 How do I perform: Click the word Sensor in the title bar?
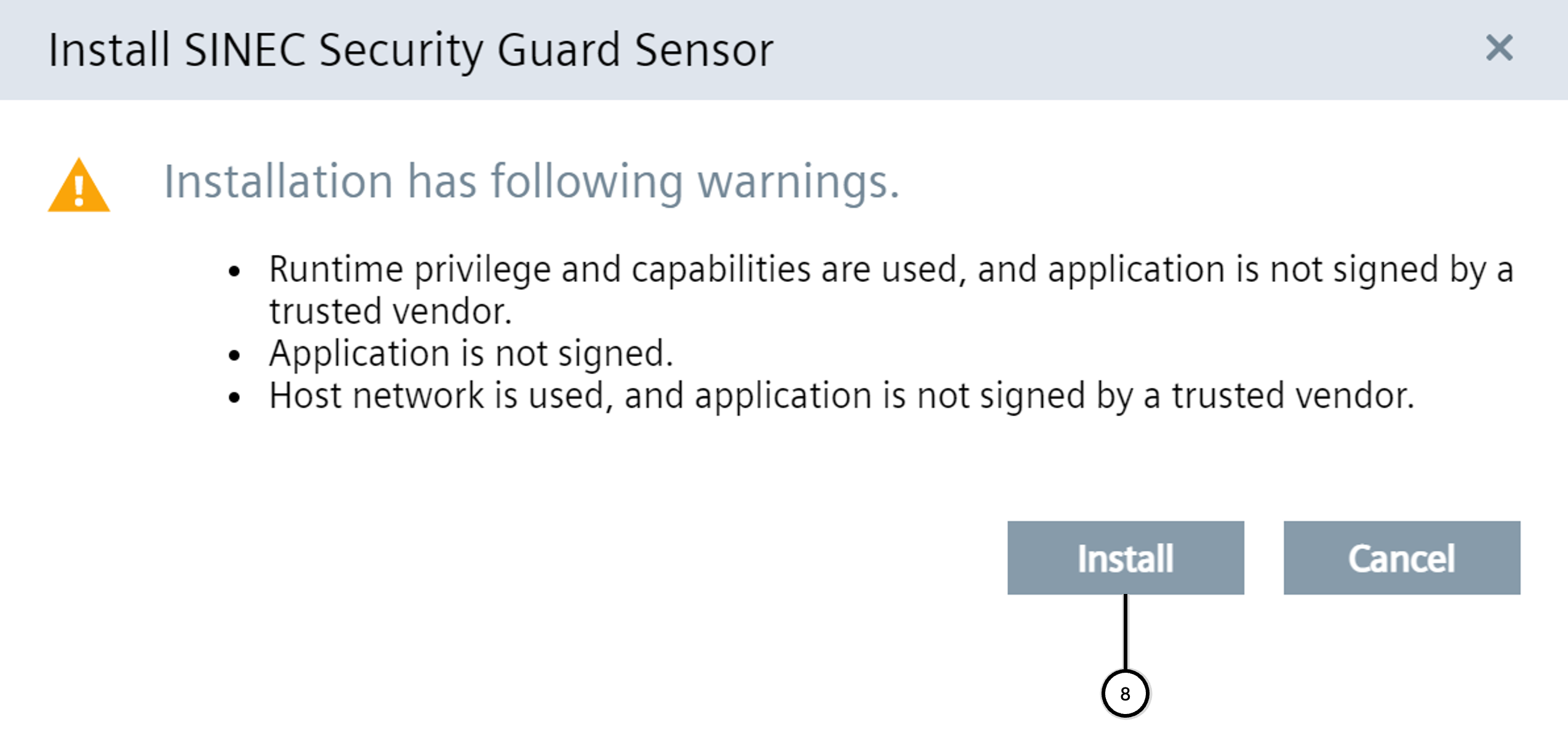[x=703, y=50]
